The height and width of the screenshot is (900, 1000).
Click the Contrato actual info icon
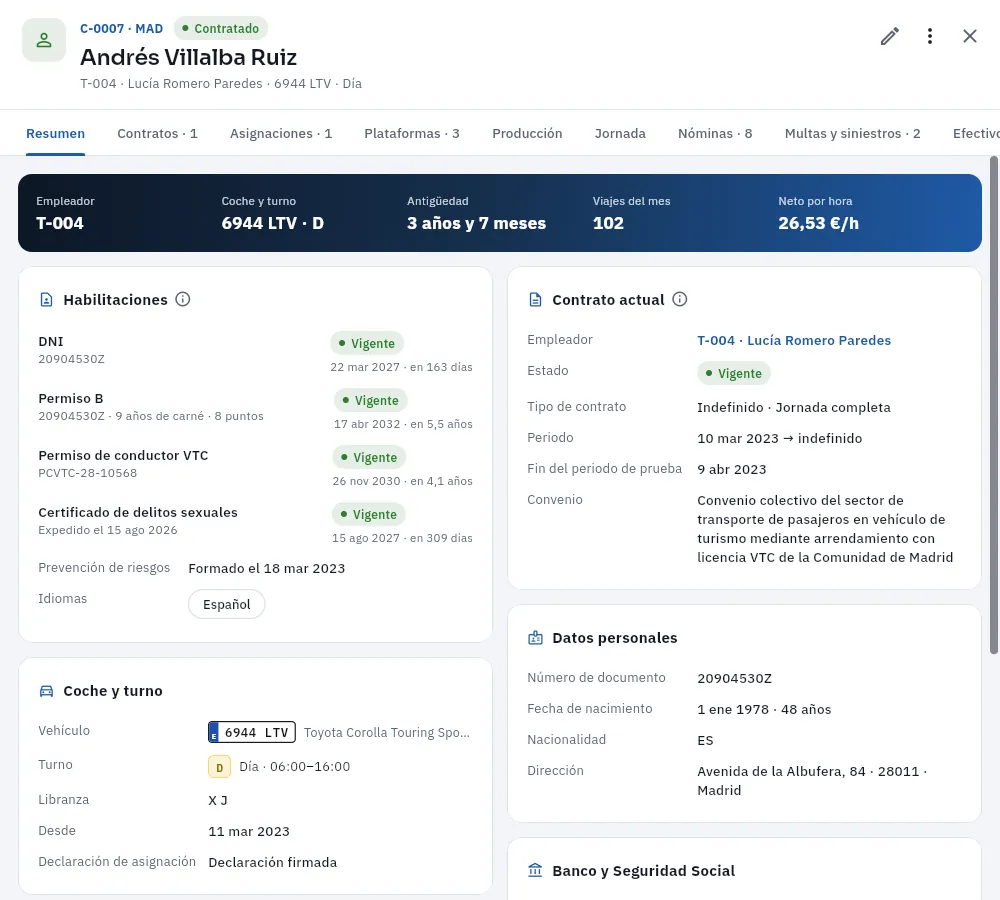[x=680, y=299]
